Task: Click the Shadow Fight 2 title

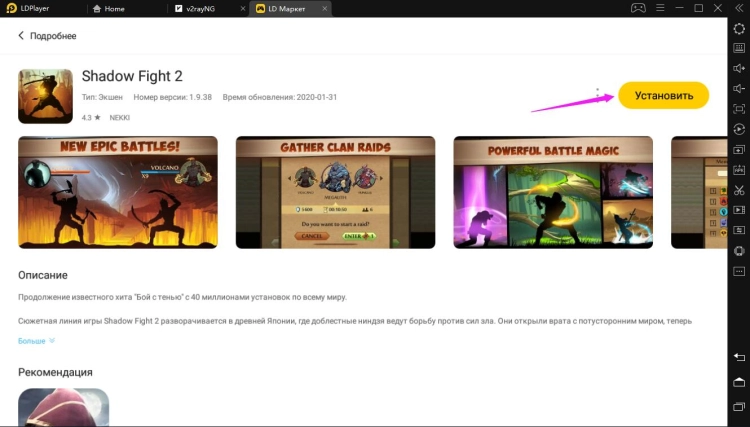Action: [132, 76]
